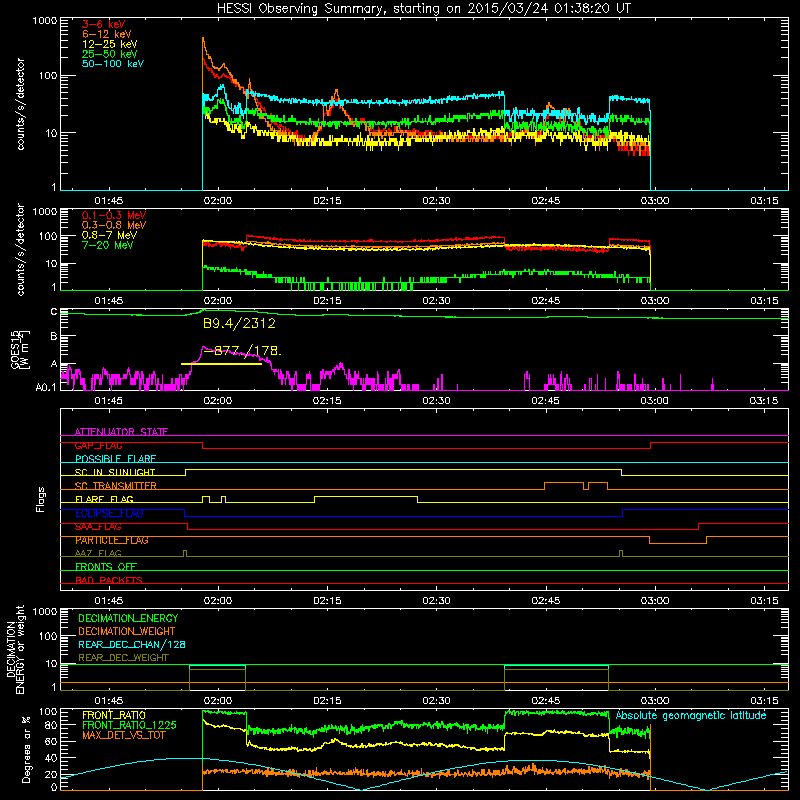Screen dimensions: 800x800
Task: Click the REAR_DEC_CHAN/128 legend label
Action: [132, 644]
